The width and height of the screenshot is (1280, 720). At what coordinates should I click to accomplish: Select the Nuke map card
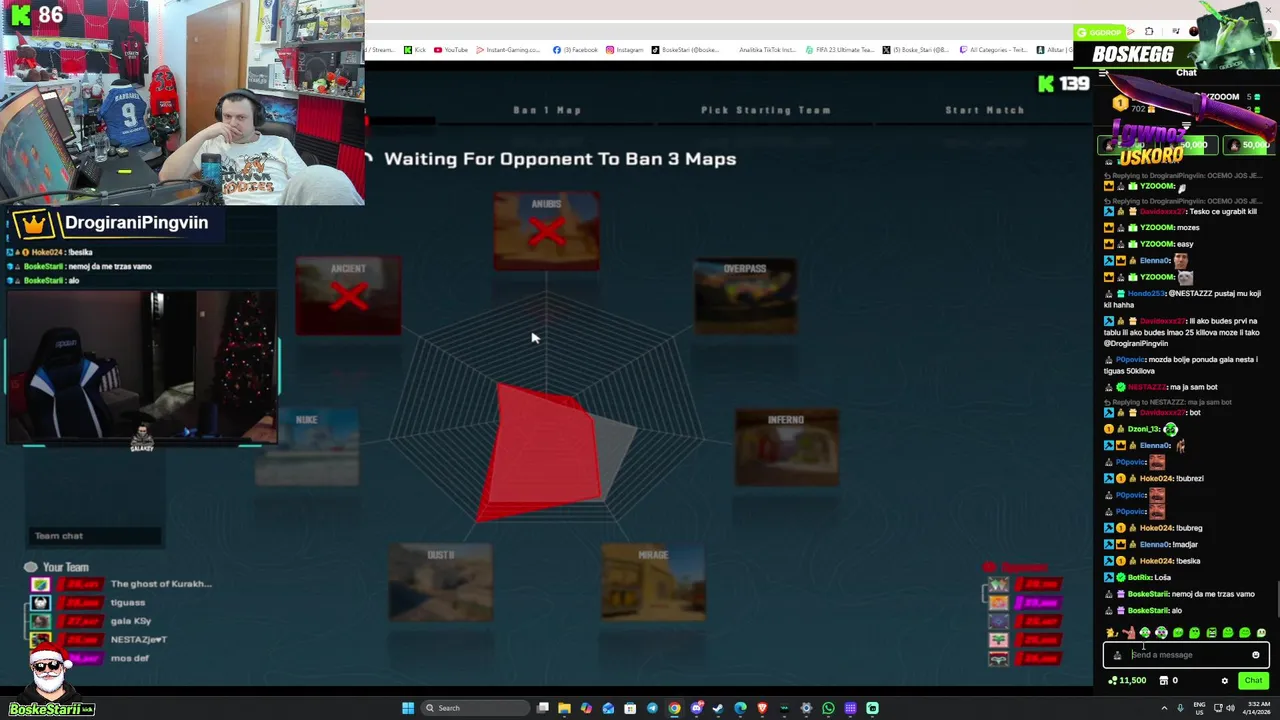pos(307,448)
